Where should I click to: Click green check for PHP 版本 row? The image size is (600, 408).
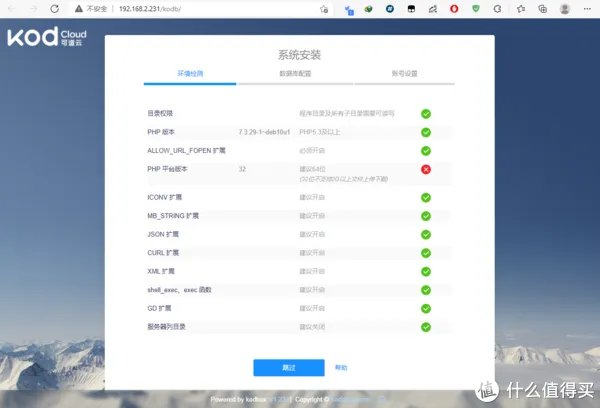point(426,132)
